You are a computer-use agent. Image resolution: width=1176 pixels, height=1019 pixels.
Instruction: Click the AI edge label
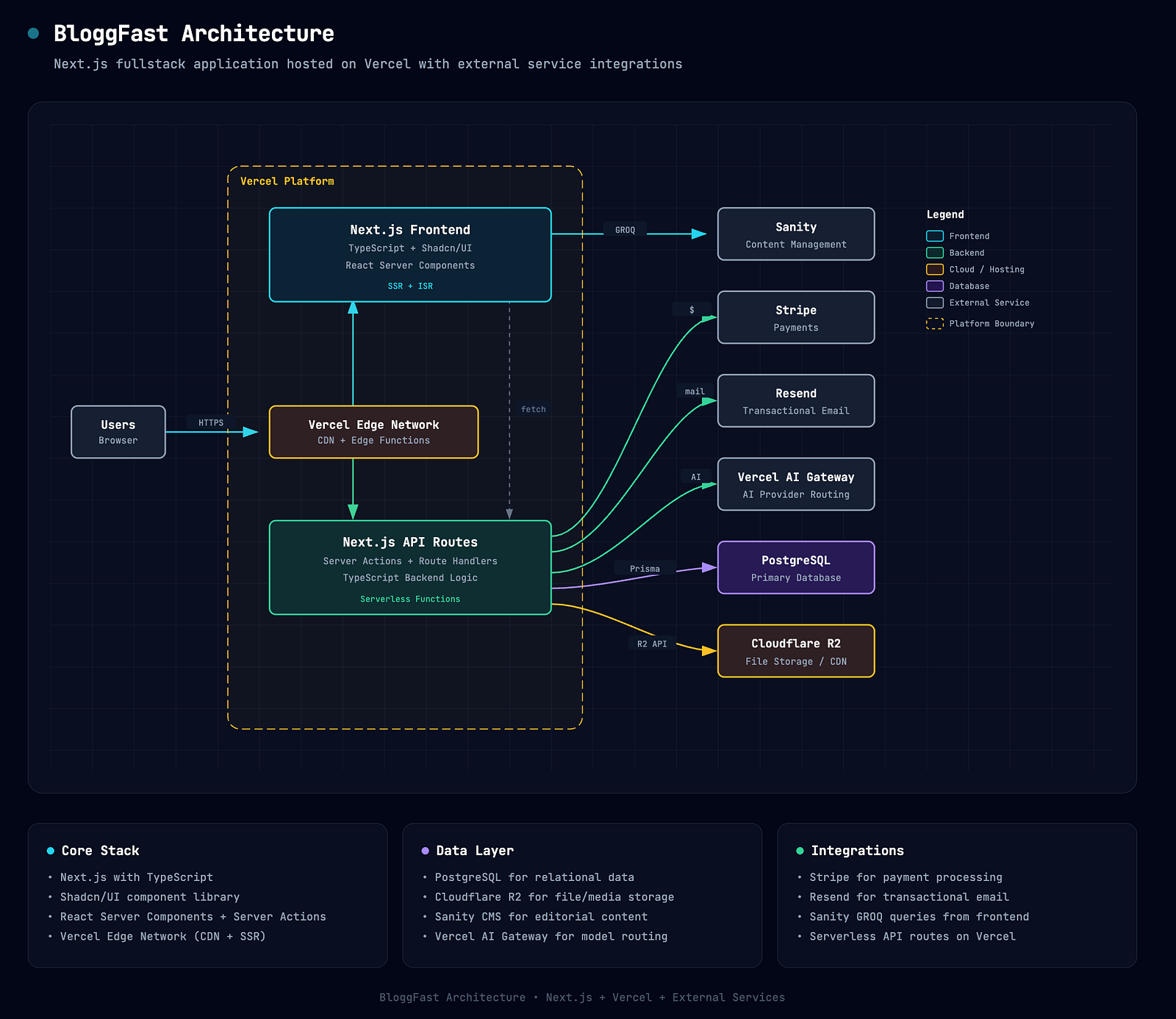click(x=696, y=477)
